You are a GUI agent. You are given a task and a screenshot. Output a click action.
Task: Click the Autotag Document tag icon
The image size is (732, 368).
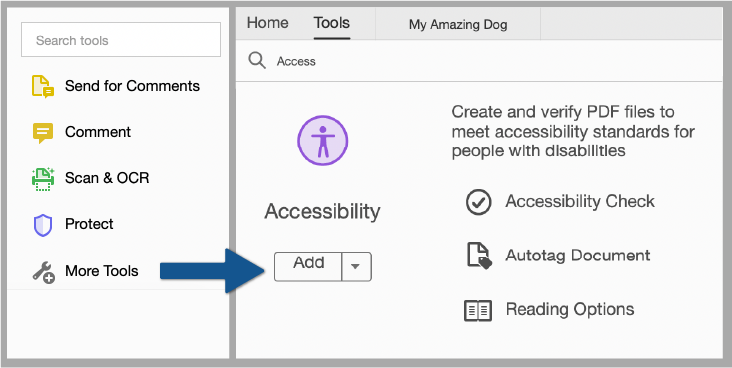479,255
